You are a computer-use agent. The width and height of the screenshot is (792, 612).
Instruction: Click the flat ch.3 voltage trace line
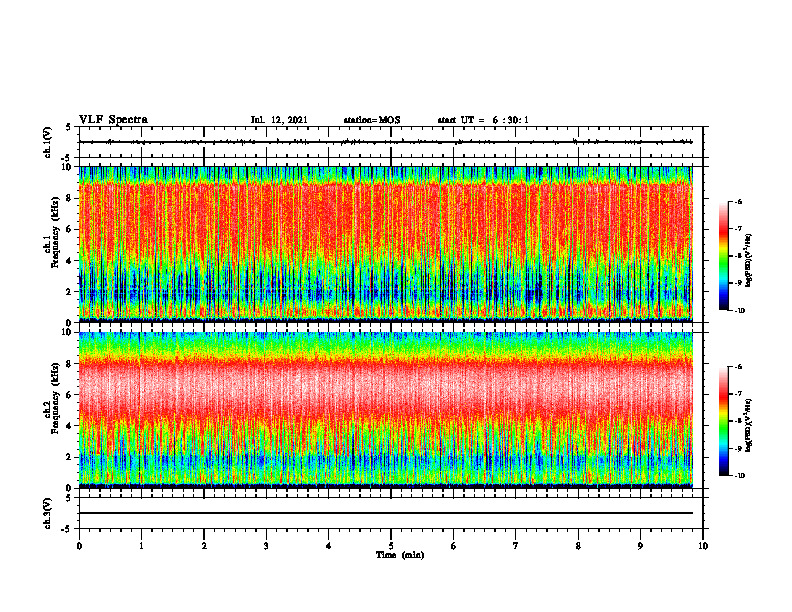pos(386,513)
